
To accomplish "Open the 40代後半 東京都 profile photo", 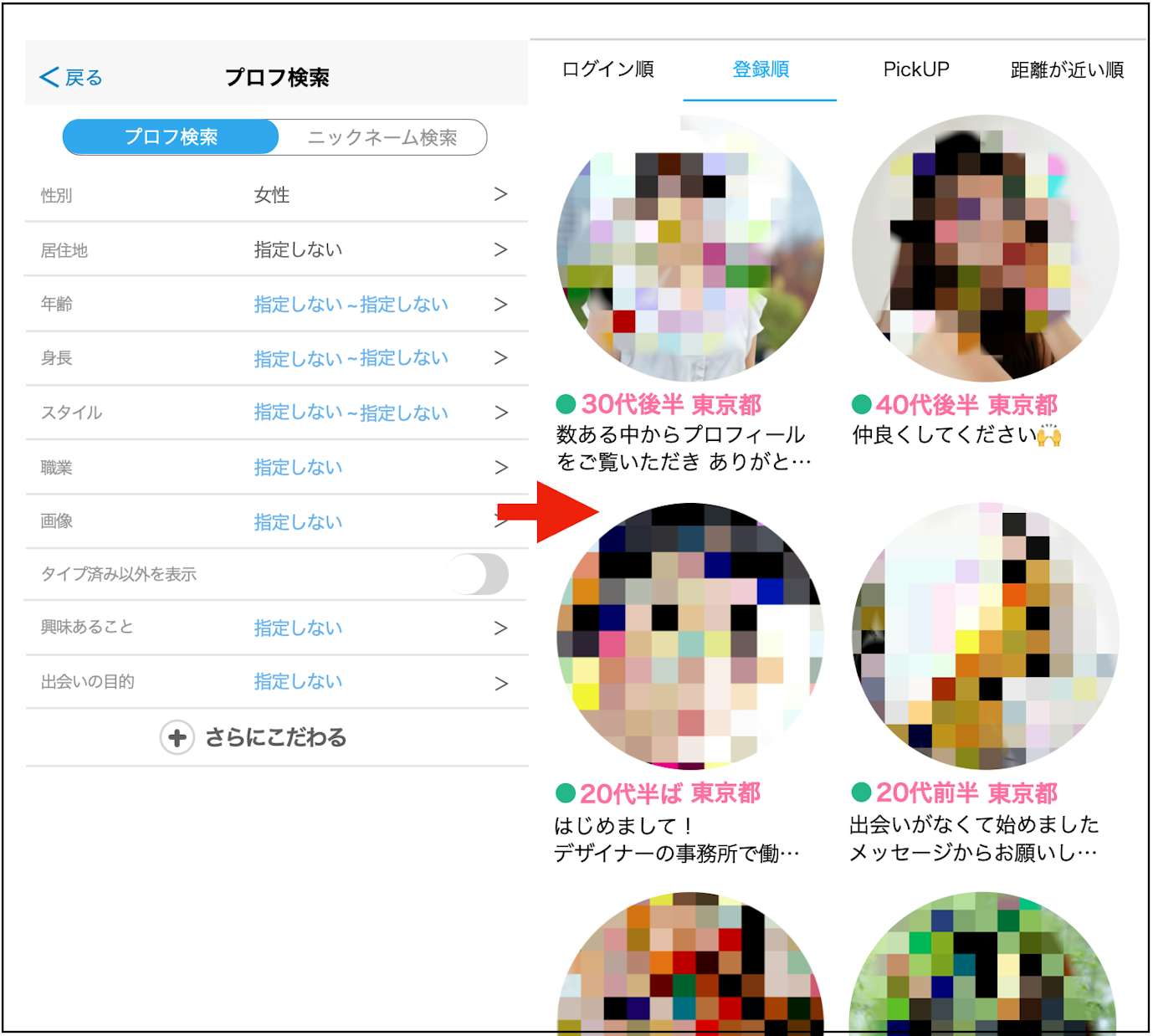I will (x=986, y=249).
